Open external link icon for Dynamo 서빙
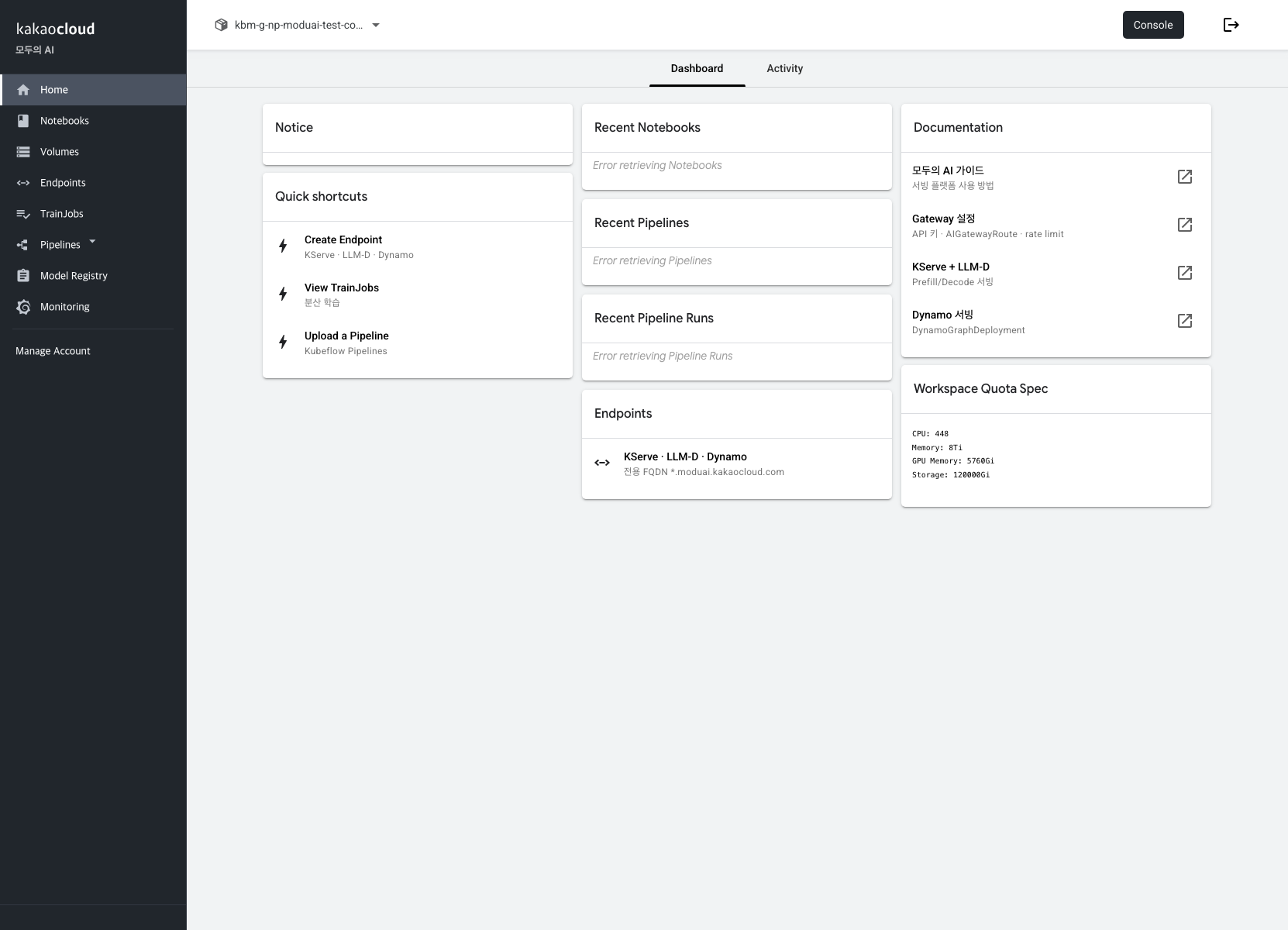This screenshot has width=1288, height=930. (1185, 321)
